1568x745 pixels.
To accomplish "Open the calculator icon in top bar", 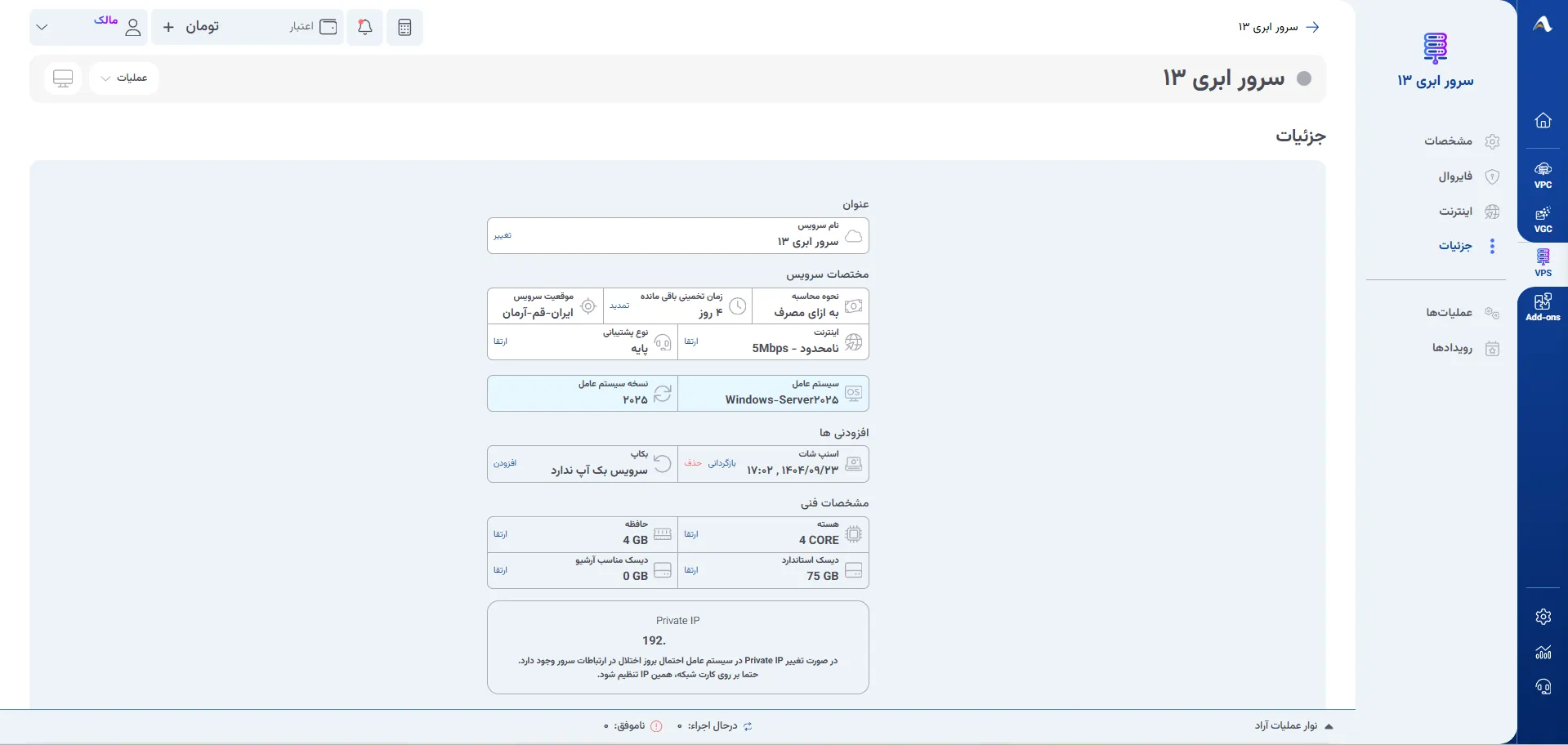I will (404, 27).
